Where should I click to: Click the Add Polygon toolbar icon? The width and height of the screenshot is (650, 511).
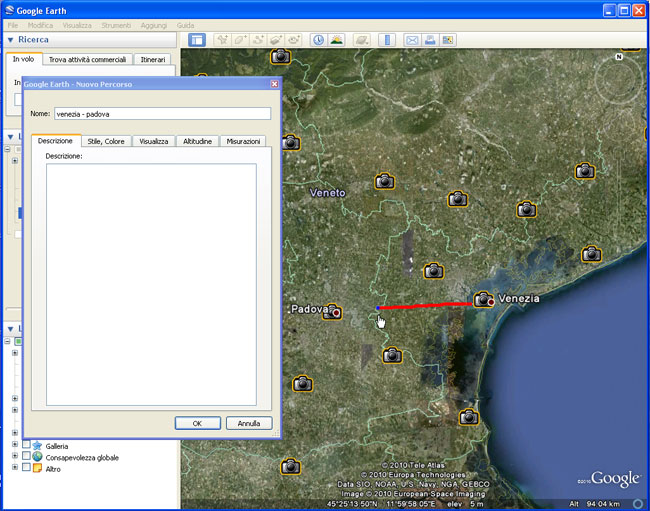pyautogui.click(x=240, y=40)
